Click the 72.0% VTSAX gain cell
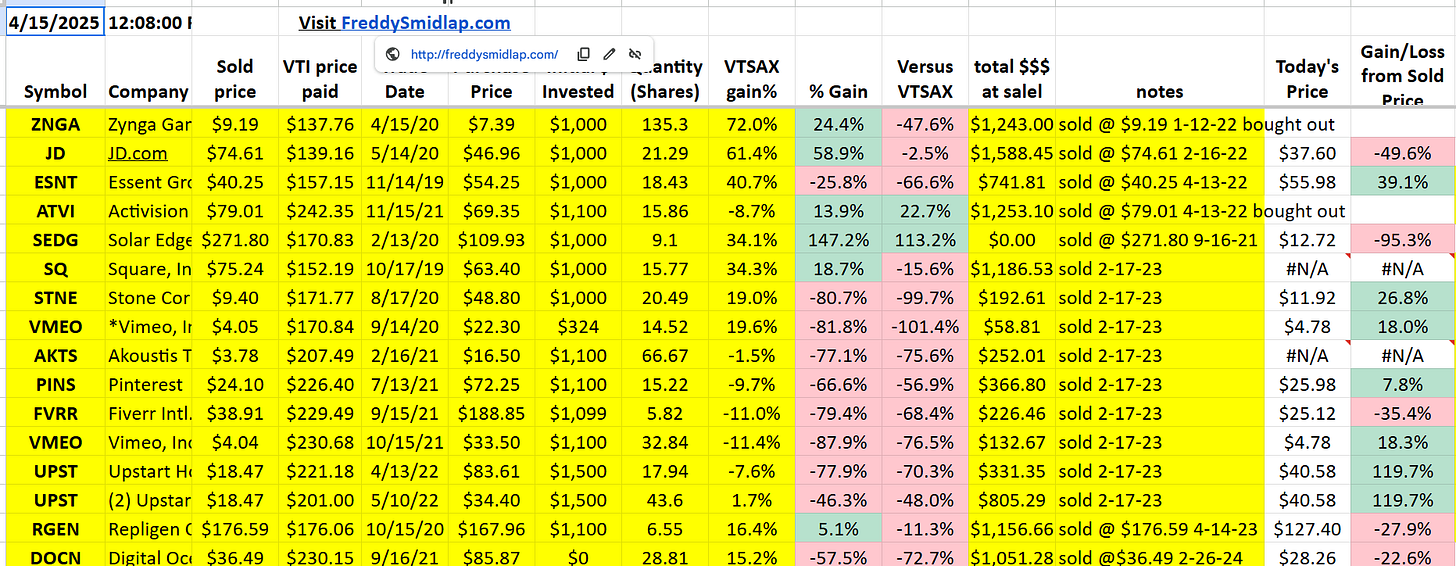 coord(751,125)
